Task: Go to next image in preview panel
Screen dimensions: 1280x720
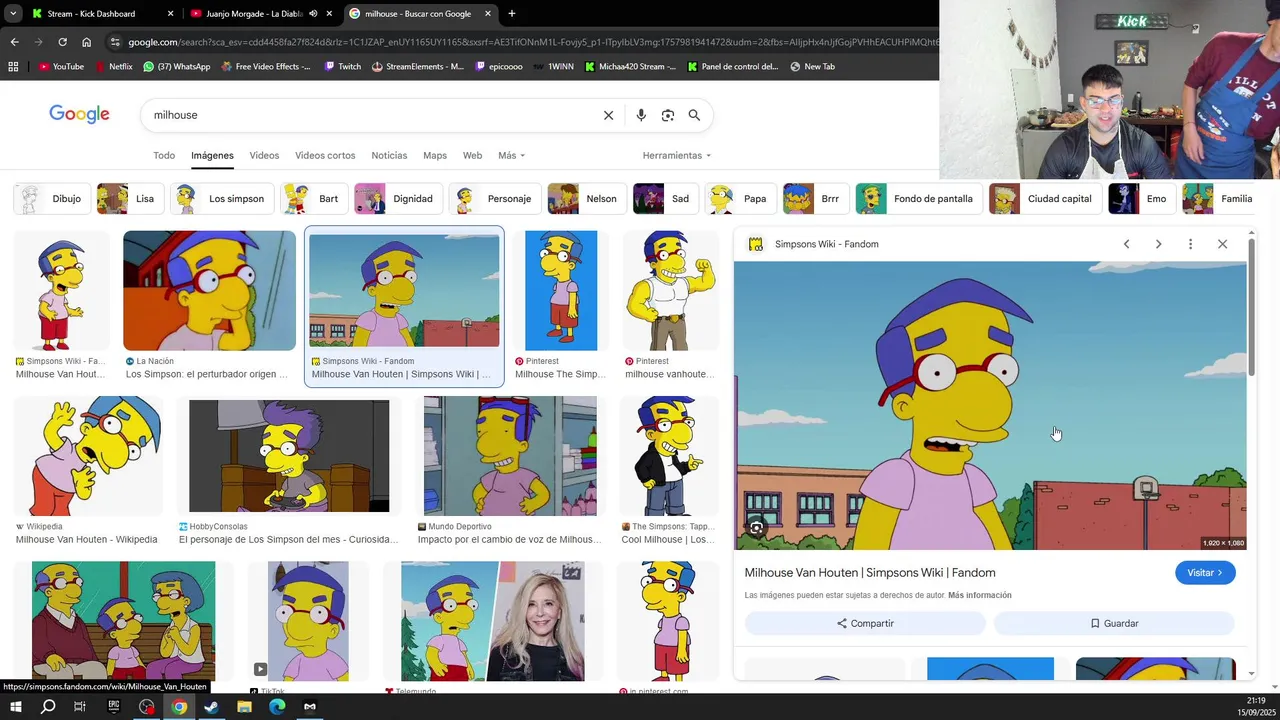Action: point(1158,244)
